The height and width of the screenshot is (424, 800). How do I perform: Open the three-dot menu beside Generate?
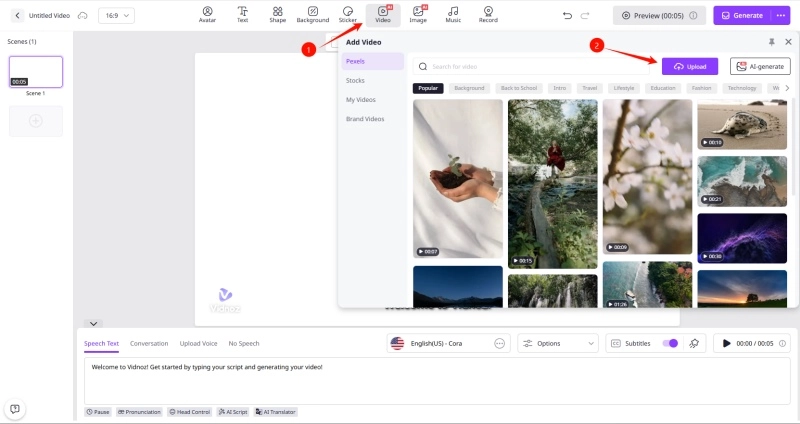coord(781,16)
